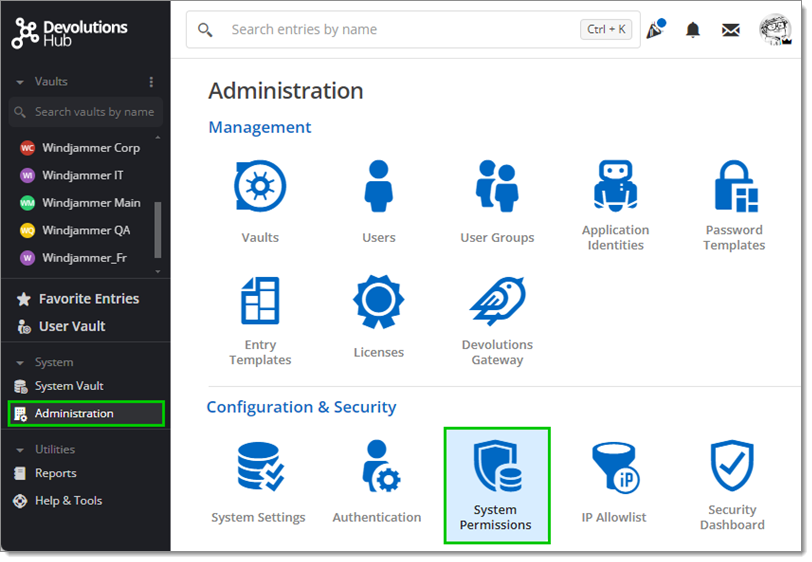Open User Vault in sidebar
The image size is (812, 562).
tap(61, 326)
